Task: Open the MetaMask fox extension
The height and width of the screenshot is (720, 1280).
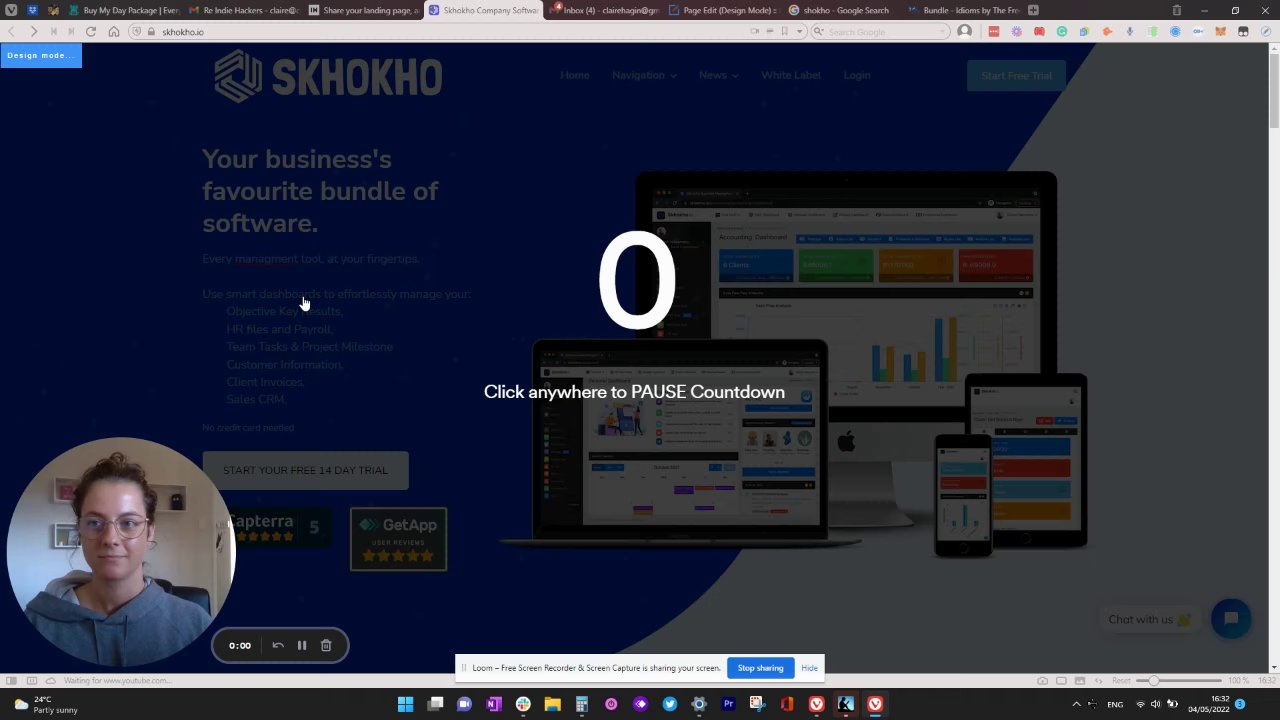Action: click(x=1221, y=32)
